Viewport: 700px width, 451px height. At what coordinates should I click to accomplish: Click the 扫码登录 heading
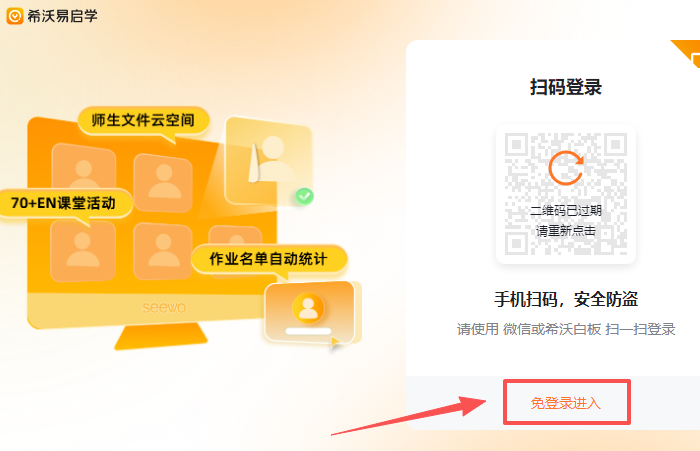(x=566, y=87)
